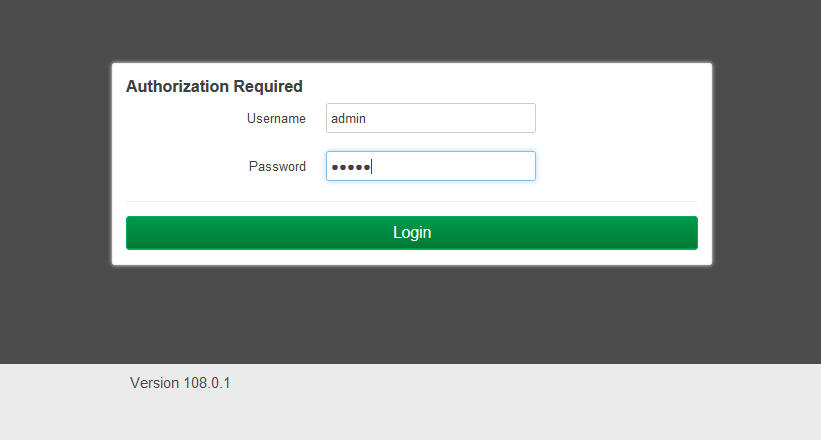Click the Username input field
Screen dimensions: 821x440
click(x=430, y=118)
